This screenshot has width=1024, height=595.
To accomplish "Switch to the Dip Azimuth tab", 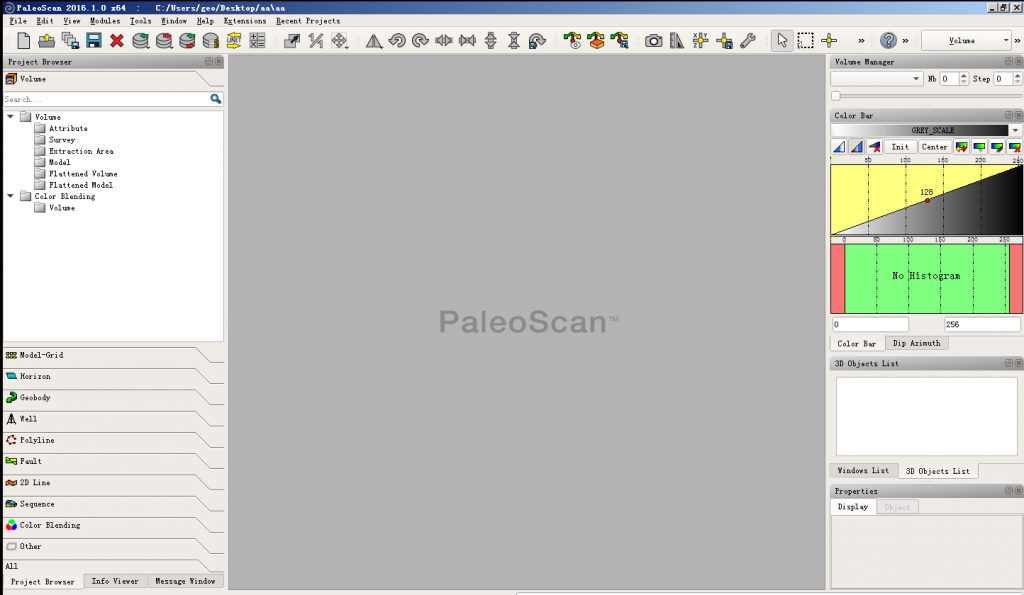I will pos(917,343).
